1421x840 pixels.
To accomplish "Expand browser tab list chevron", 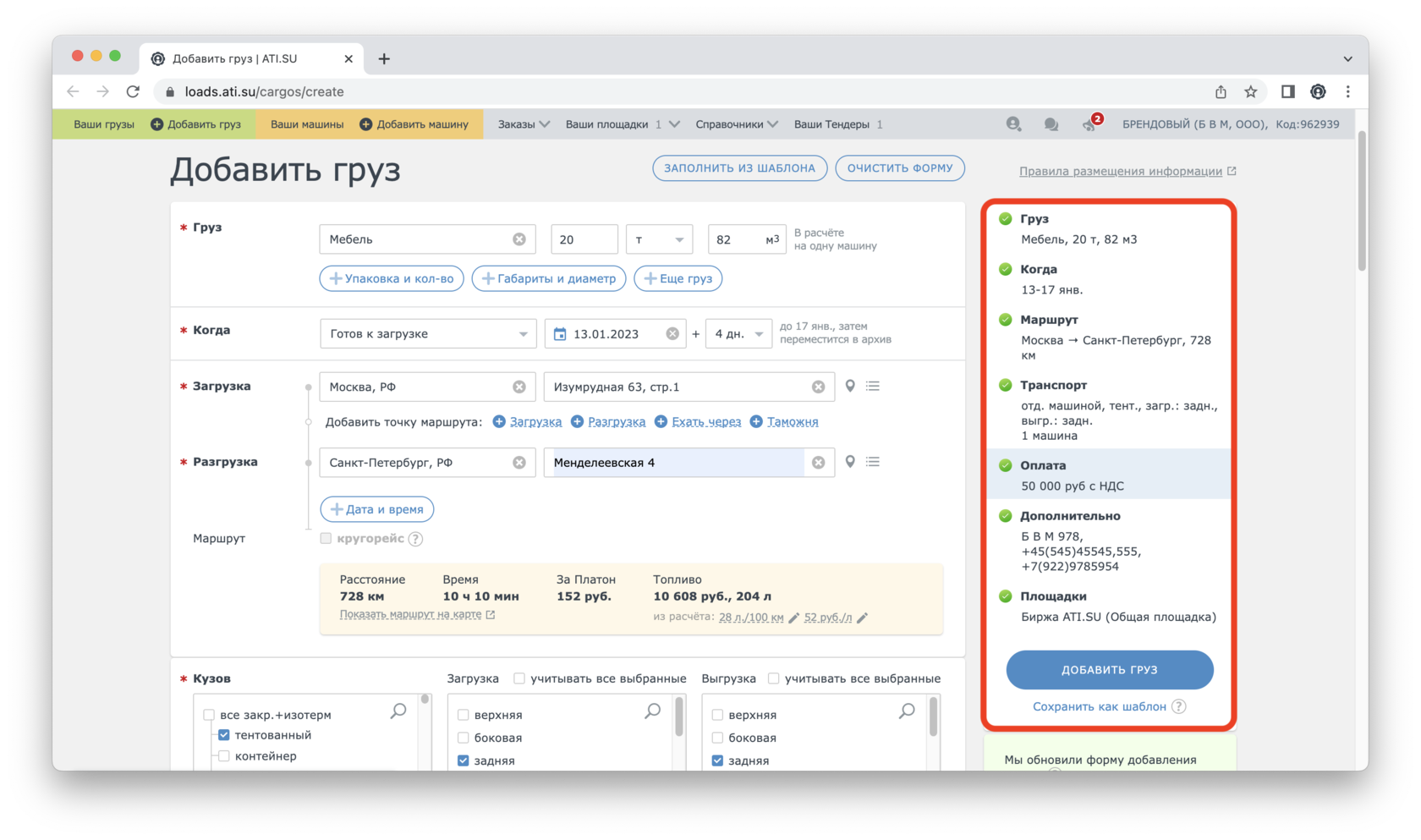I will pyautogui.click(x=1347, y=58).
